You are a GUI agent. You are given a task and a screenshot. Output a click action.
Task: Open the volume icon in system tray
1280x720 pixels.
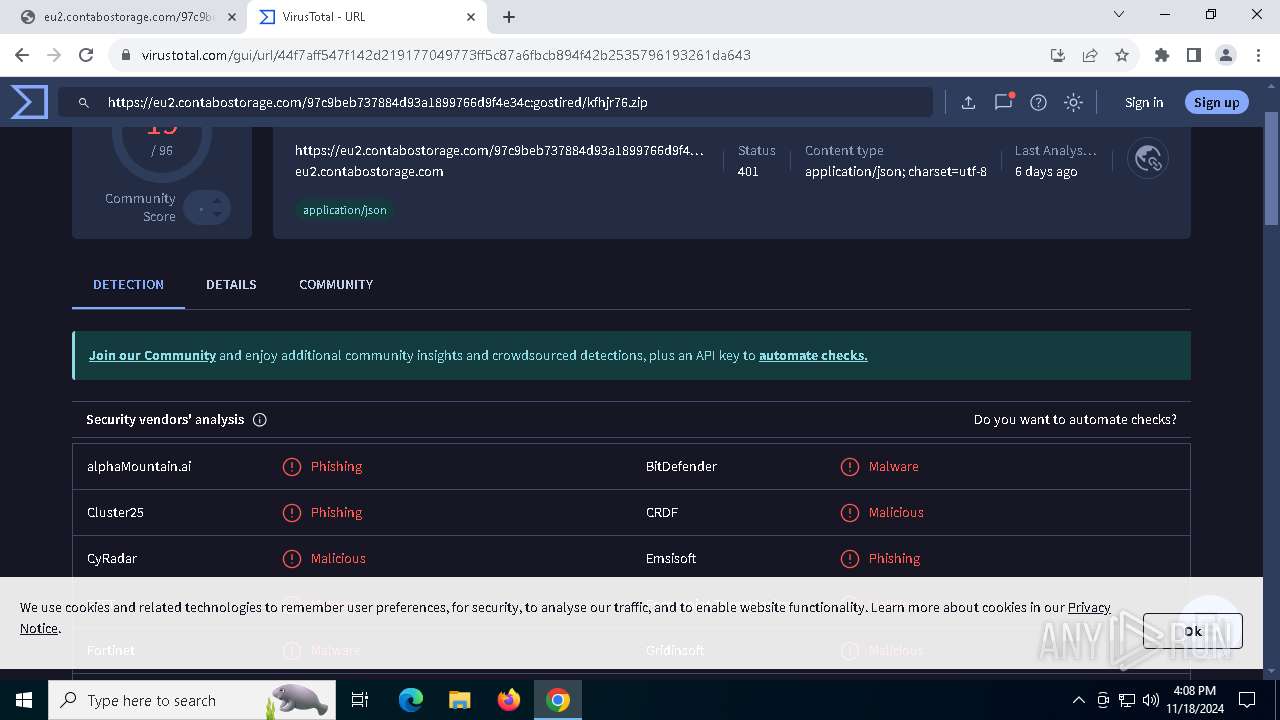point(1151,700)
